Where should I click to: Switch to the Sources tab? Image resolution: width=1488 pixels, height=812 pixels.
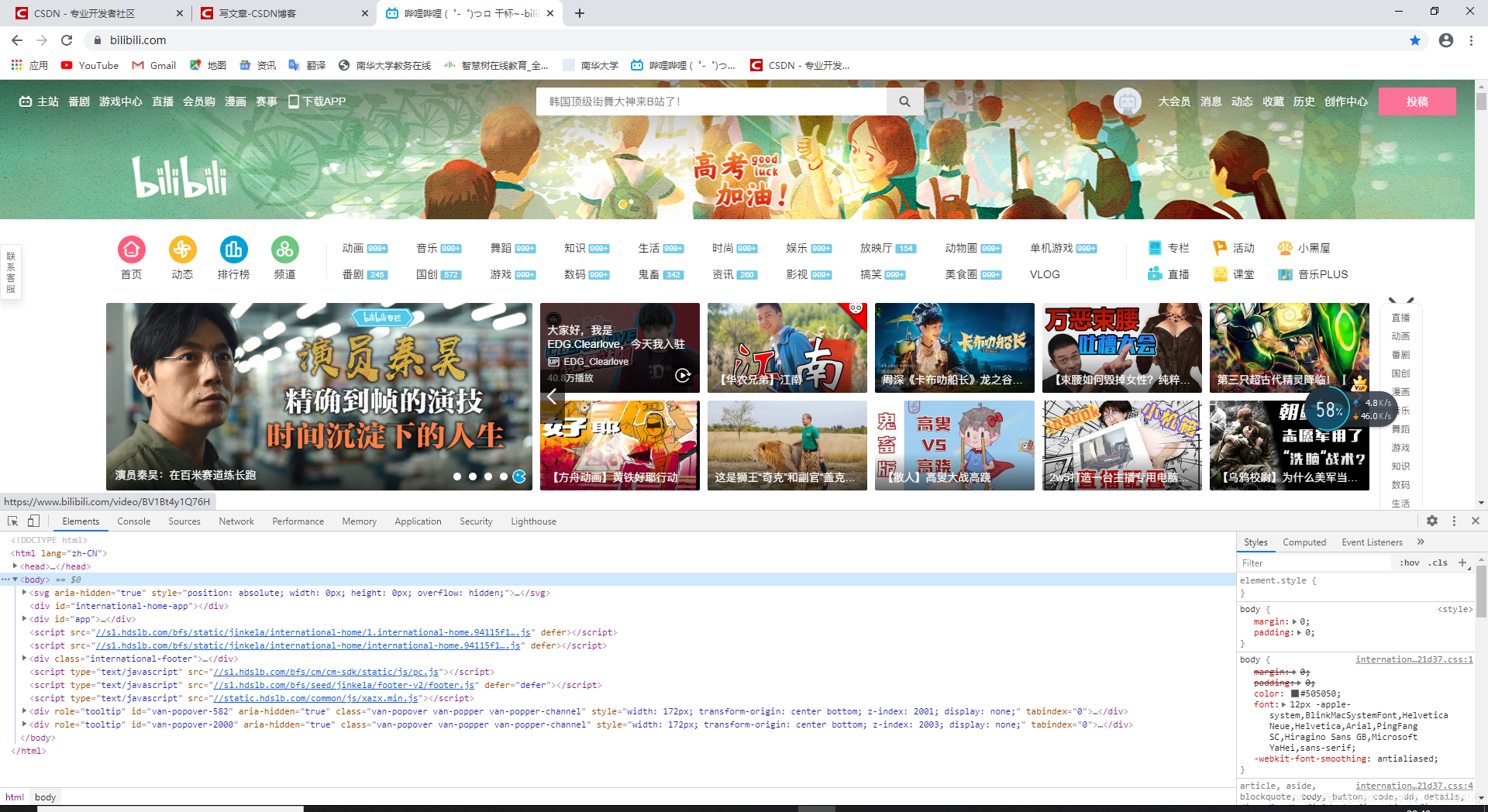click(184, 521)
